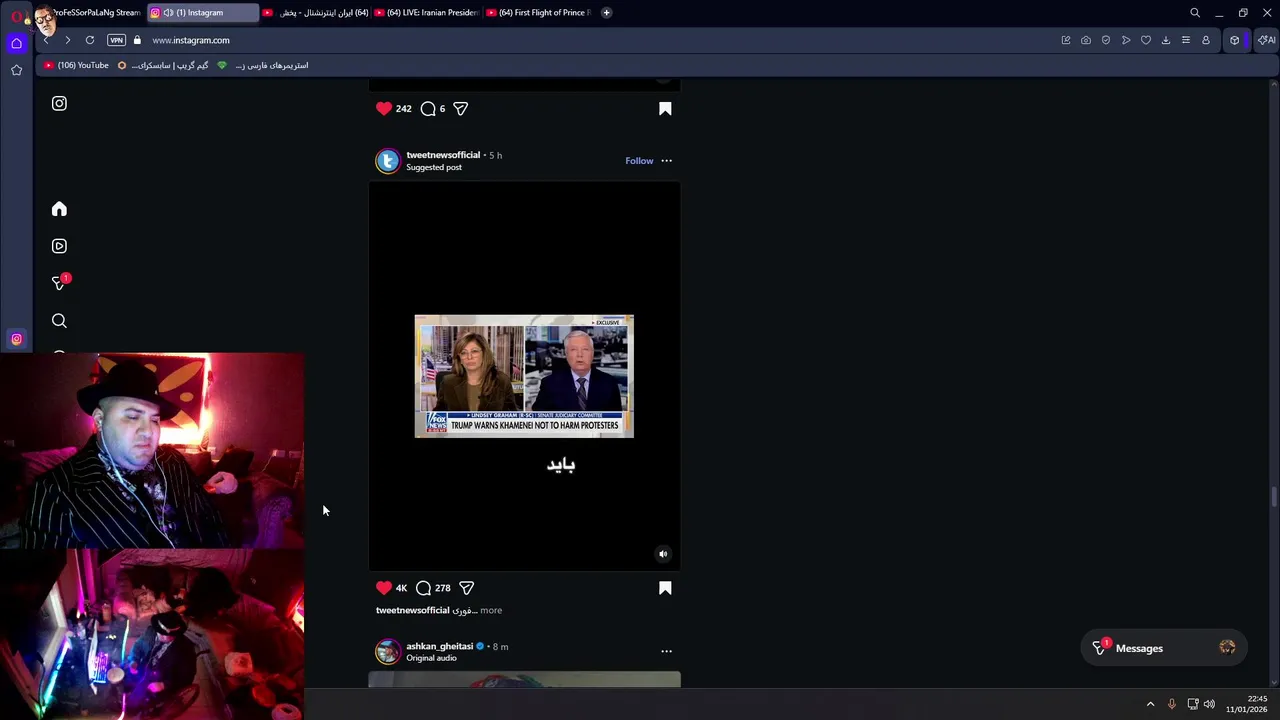Open Opera Flow send icon

pyautogui.click(x=1126, y=40)
